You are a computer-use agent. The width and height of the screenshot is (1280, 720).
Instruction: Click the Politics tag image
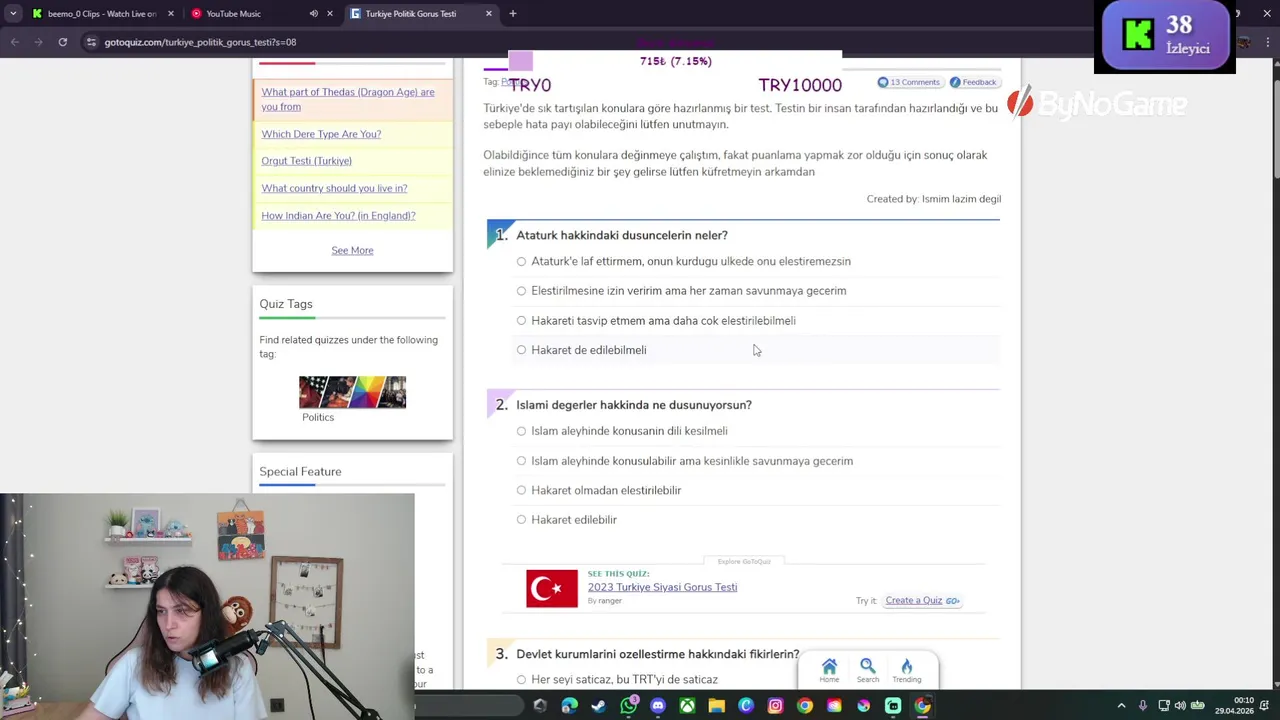tap(352, 392)
